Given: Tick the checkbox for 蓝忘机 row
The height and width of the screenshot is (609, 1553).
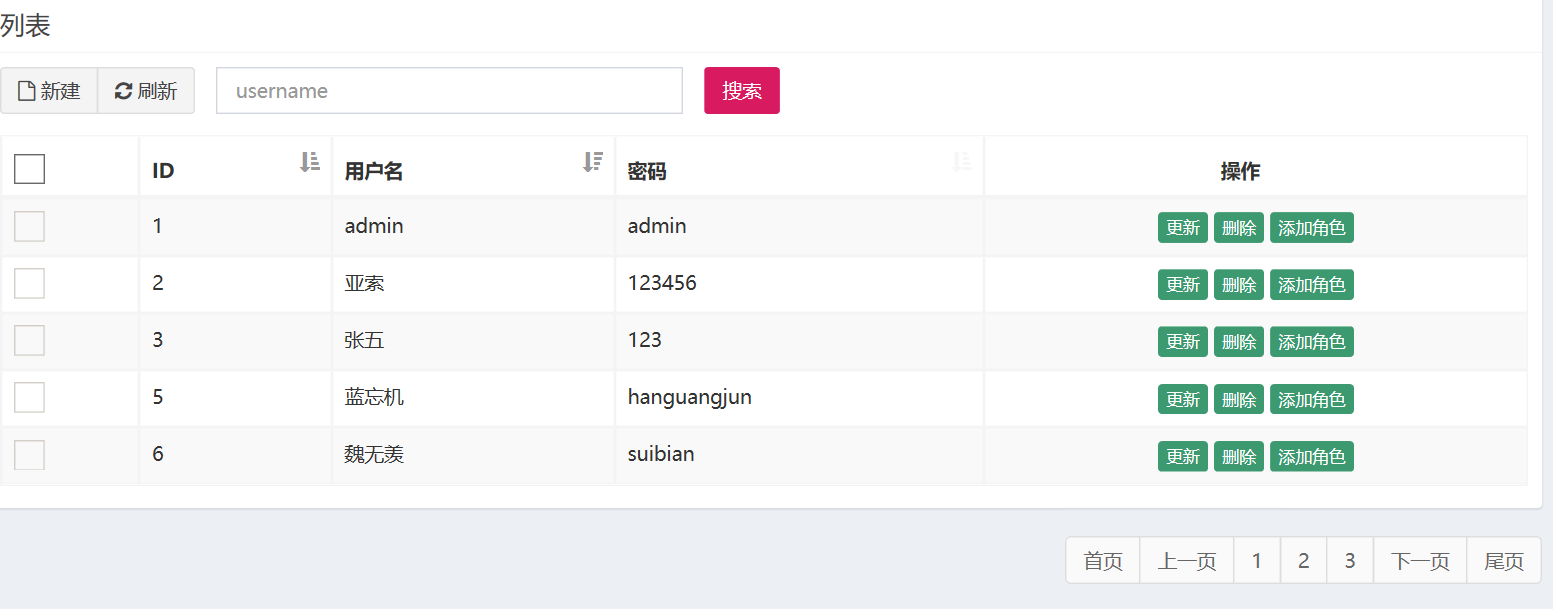Looking at the screenshot, I should [x=29, y=397].
